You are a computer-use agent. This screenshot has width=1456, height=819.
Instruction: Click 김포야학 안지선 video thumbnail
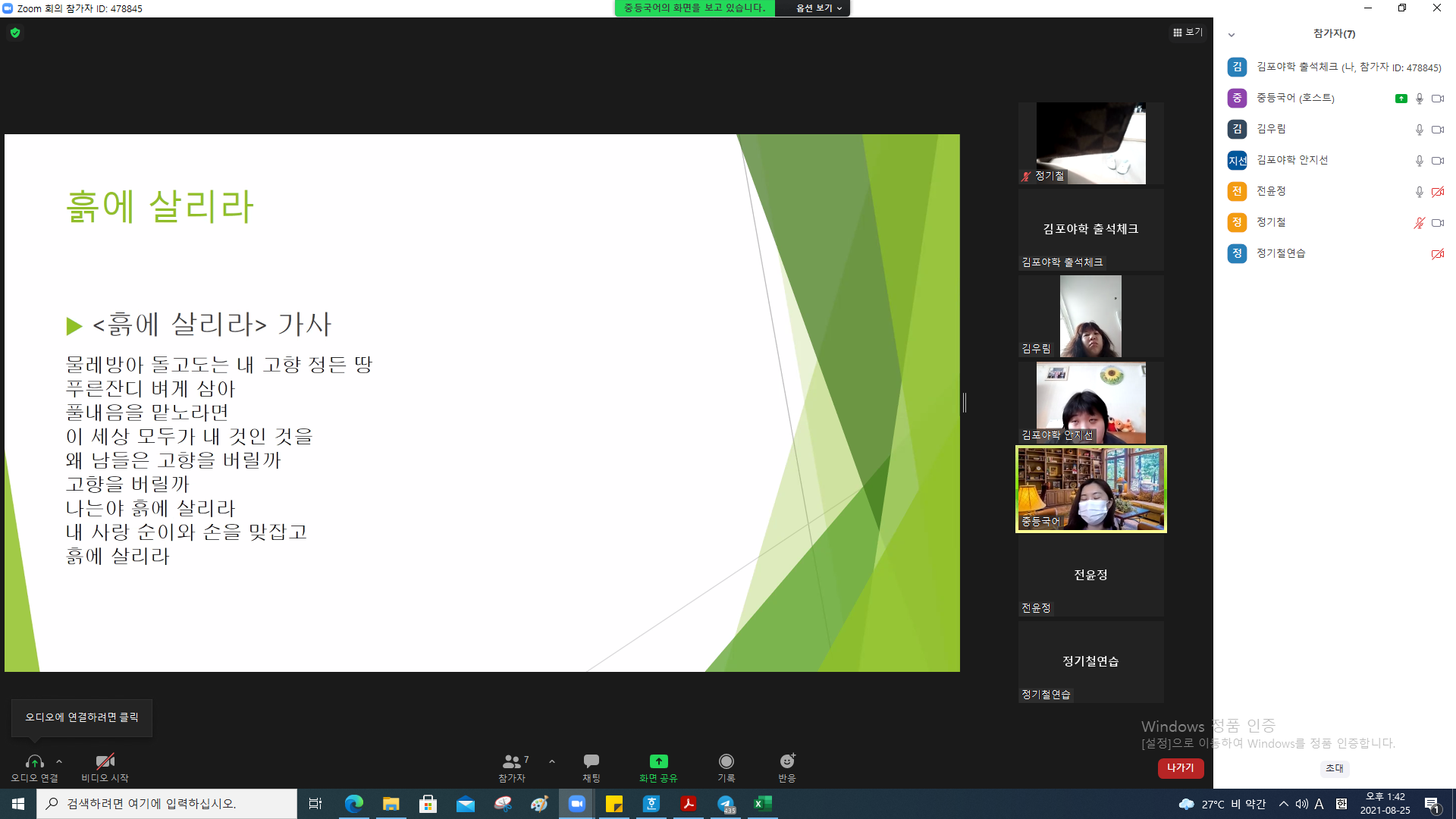click(x=1091, y=403)
